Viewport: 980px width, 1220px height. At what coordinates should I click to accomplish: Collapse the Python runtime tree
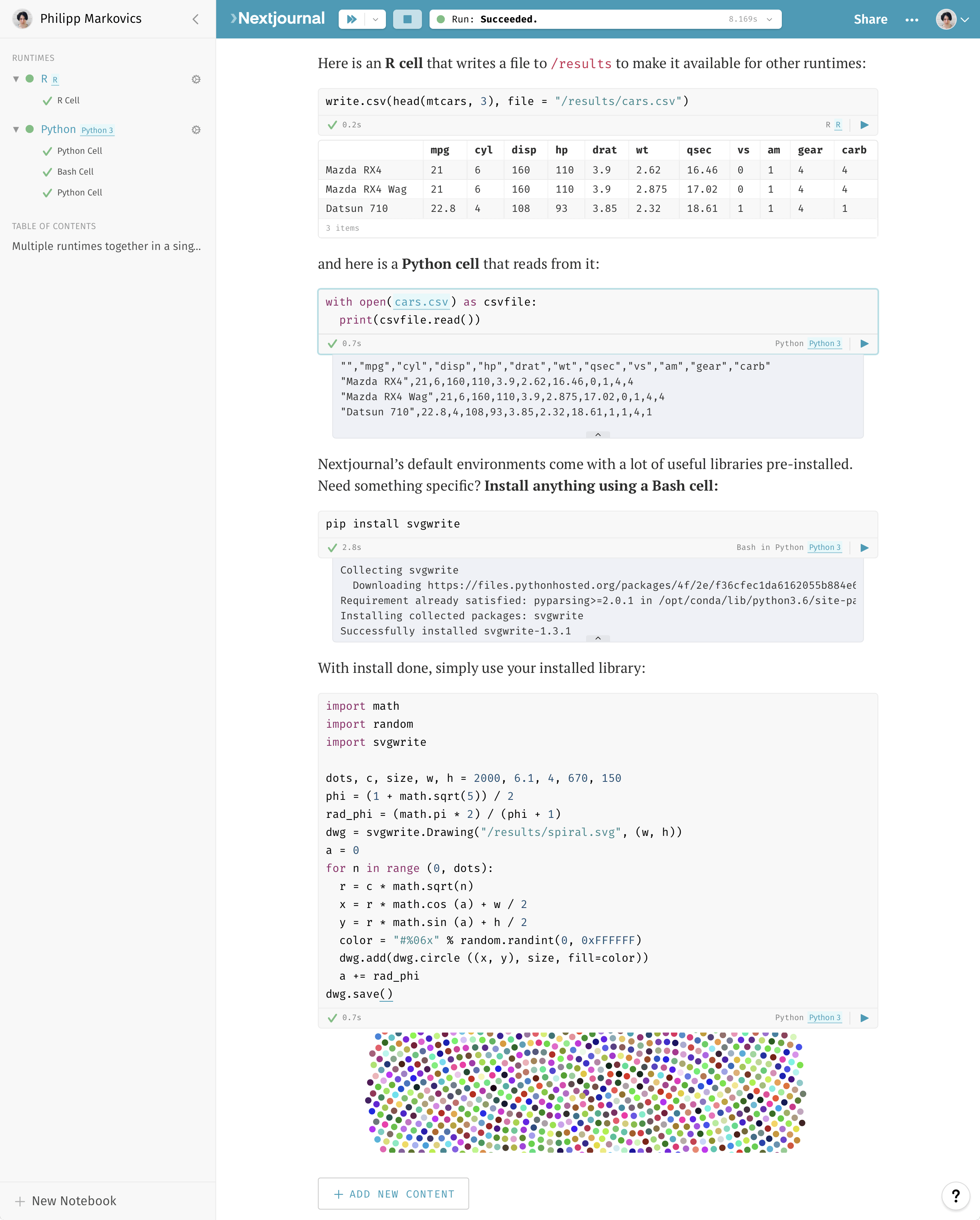16,130
